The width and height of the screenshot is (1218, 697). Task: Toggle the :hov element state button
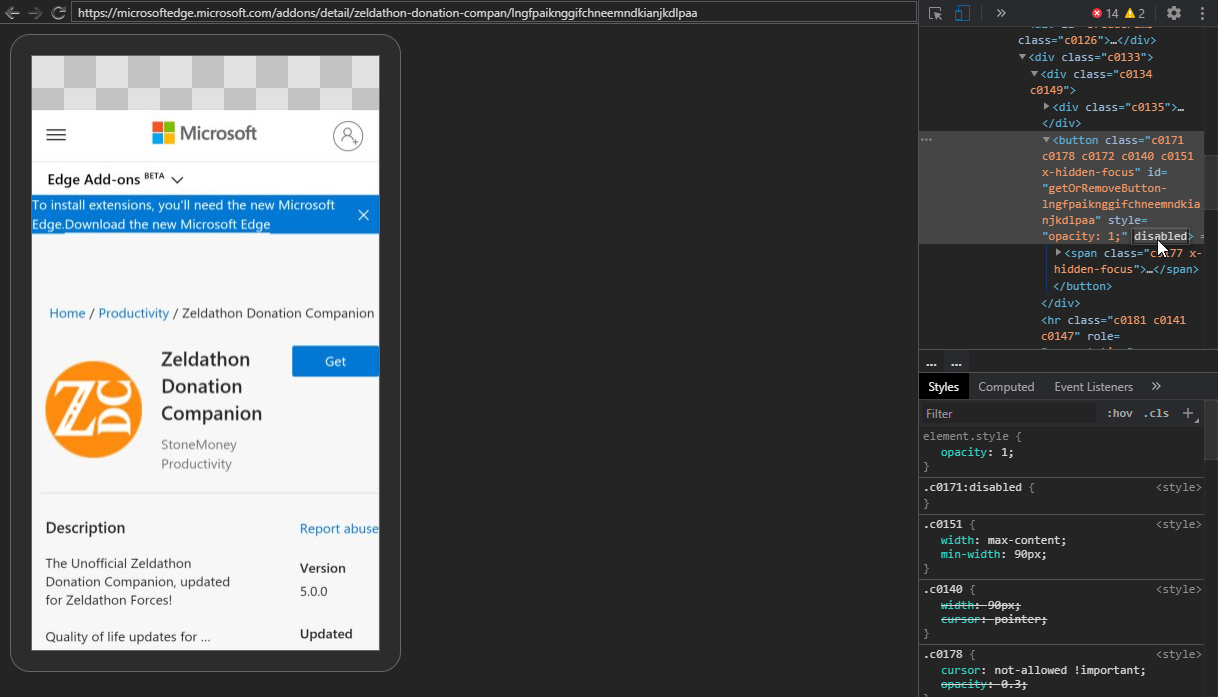tap(1120, 413)
